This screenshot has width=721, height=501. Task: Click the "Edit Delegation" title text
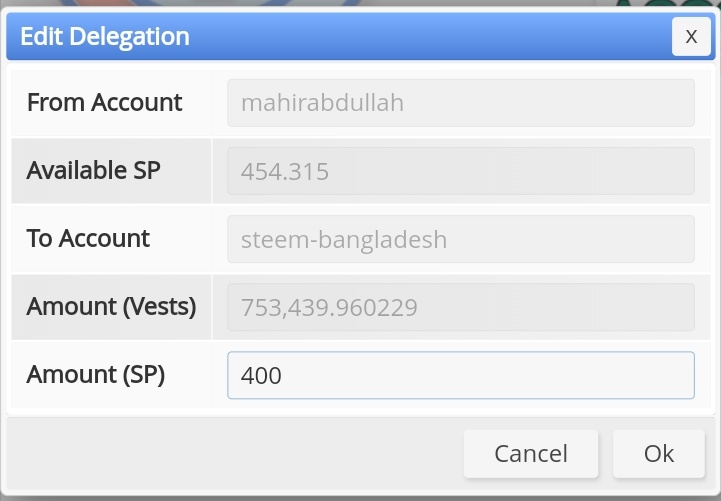tap(105, 37)
